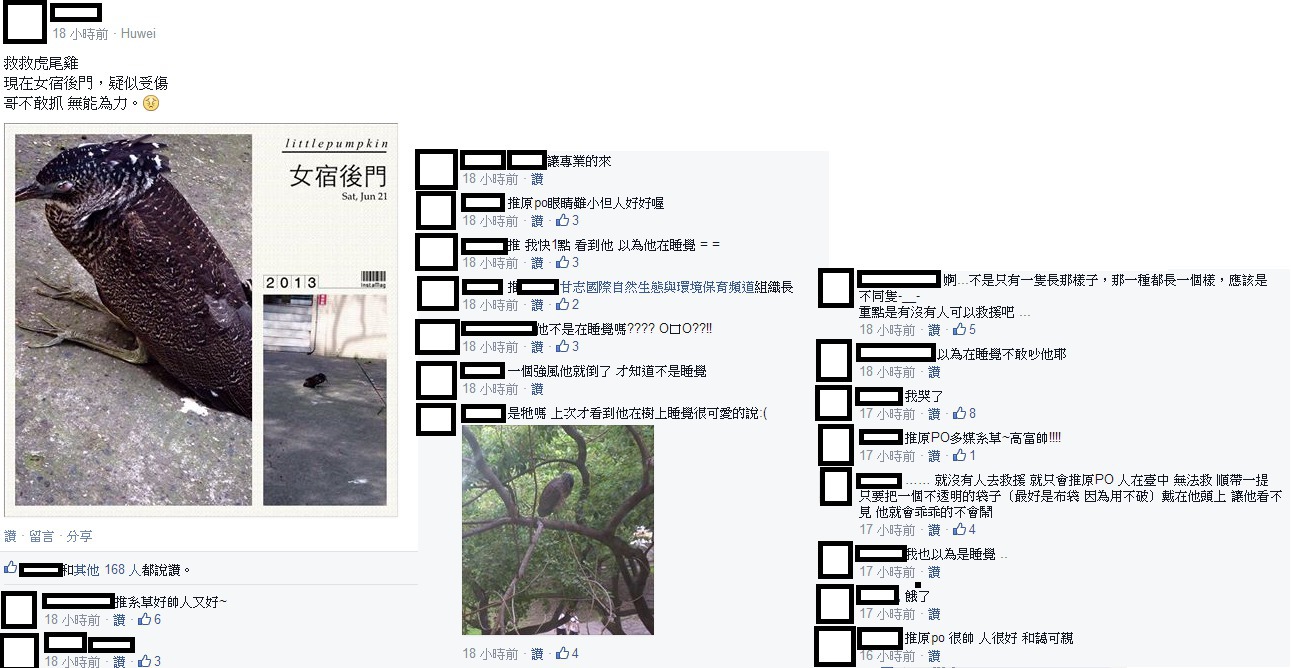Click thumbs-up under tree bird photo comment
1292x668 pixels.
pos(563,653)
